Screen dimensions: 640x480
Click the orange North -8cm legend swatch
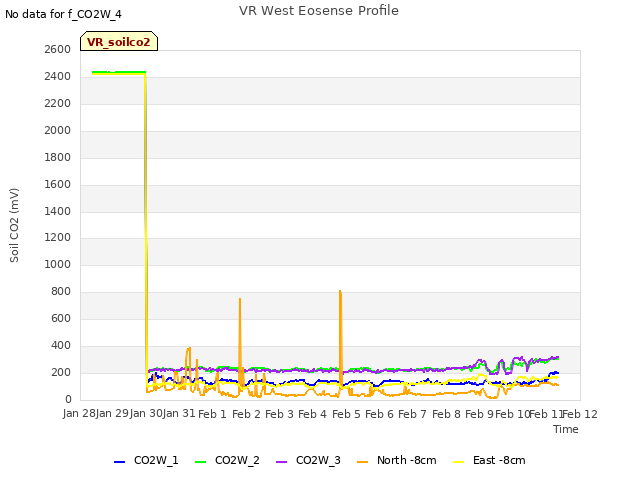point(362,462)
